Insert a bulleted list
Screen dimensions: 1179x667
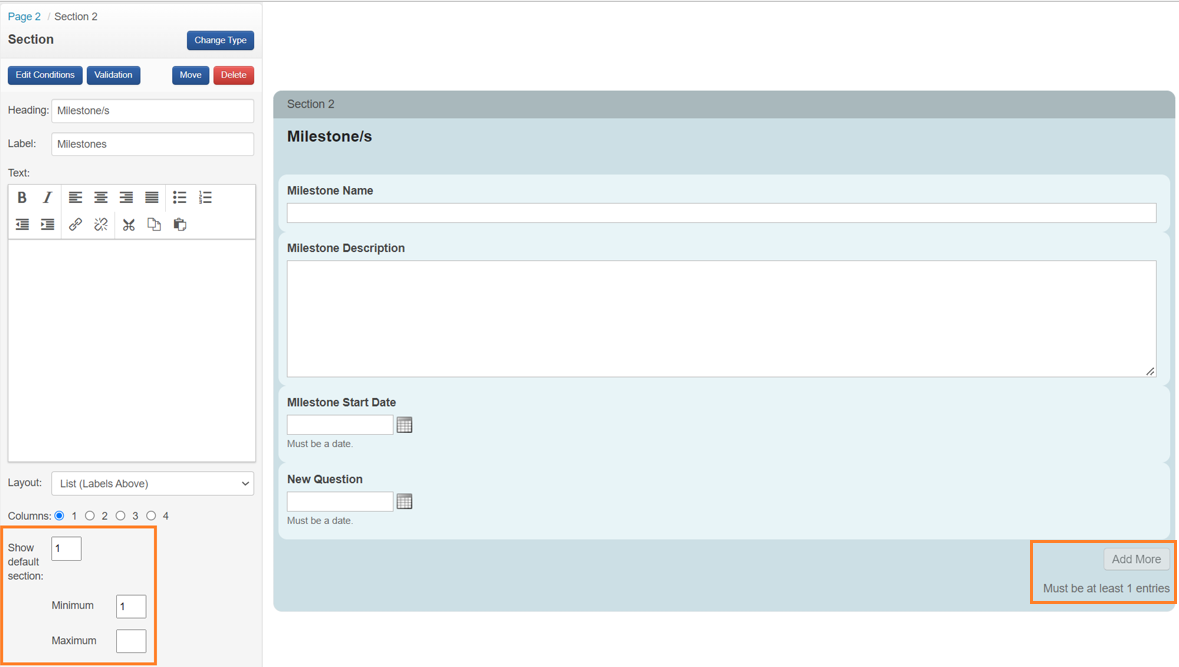180,198
